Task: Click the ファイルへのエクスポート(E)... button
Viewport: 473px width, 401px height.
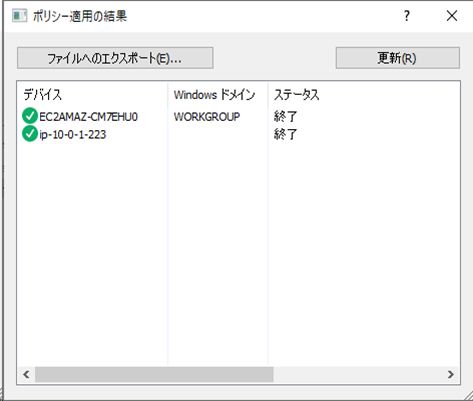Action: [x=115, y=58]
